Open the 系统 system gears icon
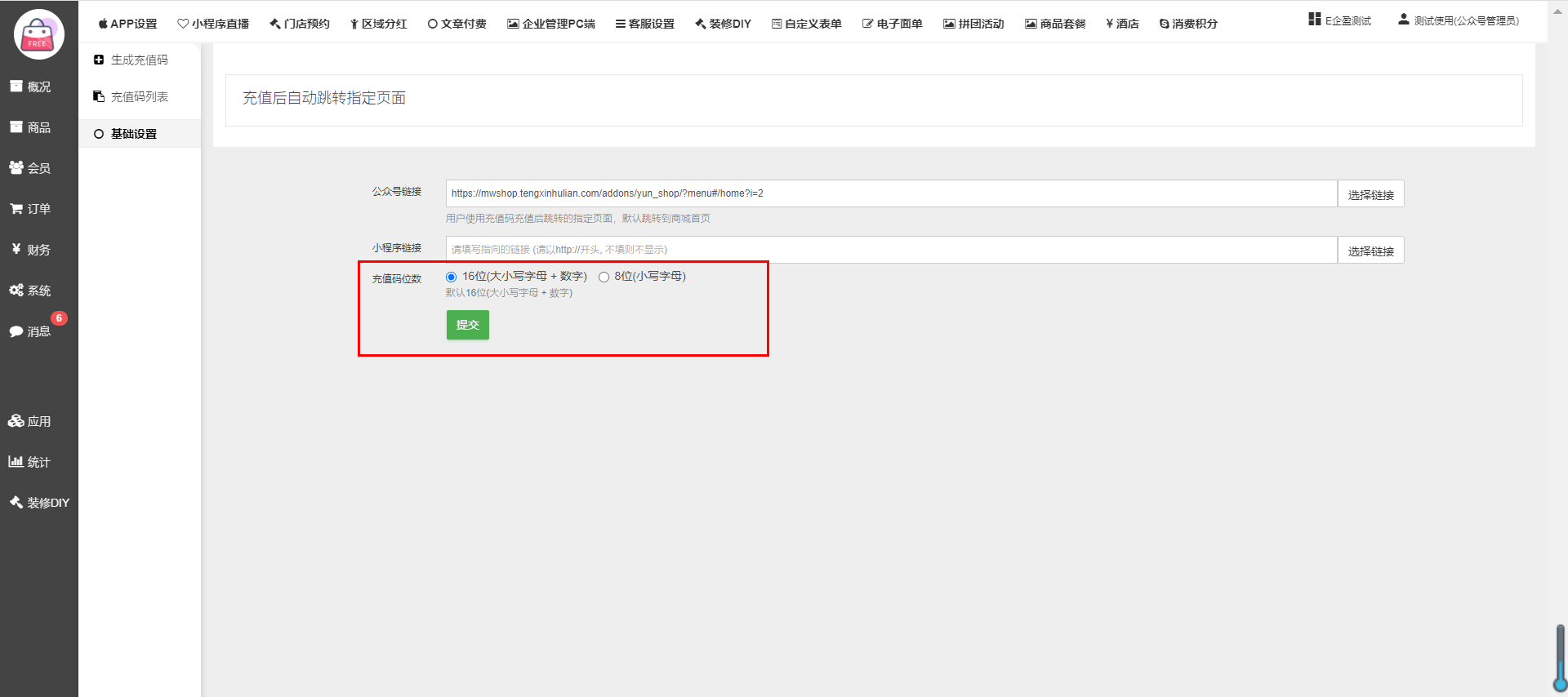1568x697 pixels. (16, 291)
